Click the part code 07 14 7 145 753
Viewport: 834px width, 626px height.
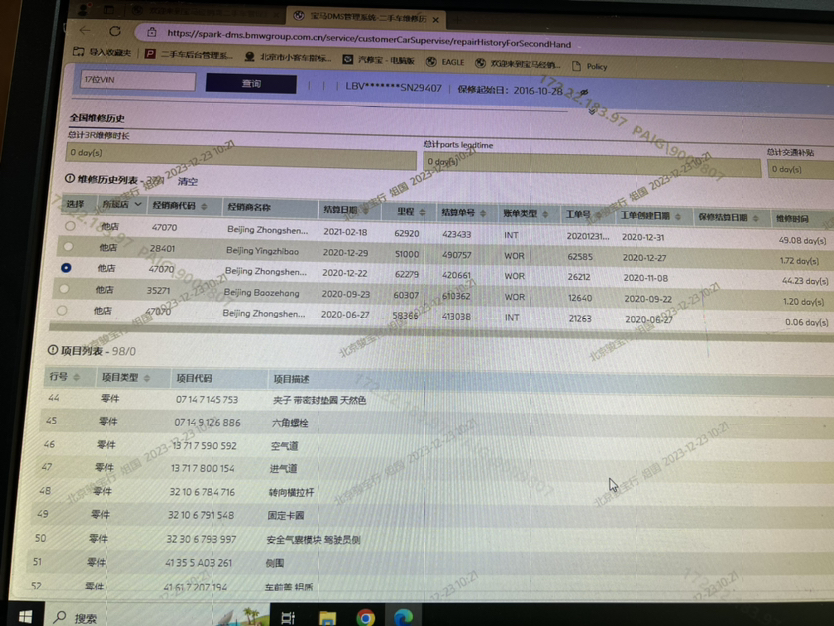click(x=207, y=400)
